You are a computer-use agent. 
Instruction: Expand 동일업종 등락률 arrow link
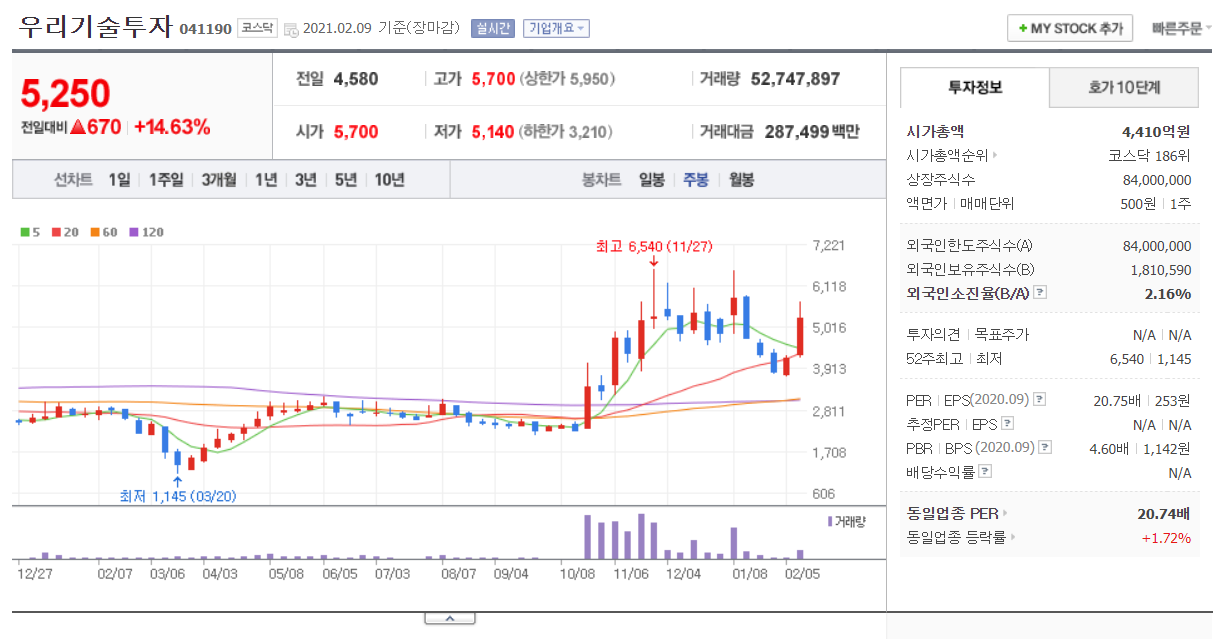pyautogui.click(x=961, y=538)
